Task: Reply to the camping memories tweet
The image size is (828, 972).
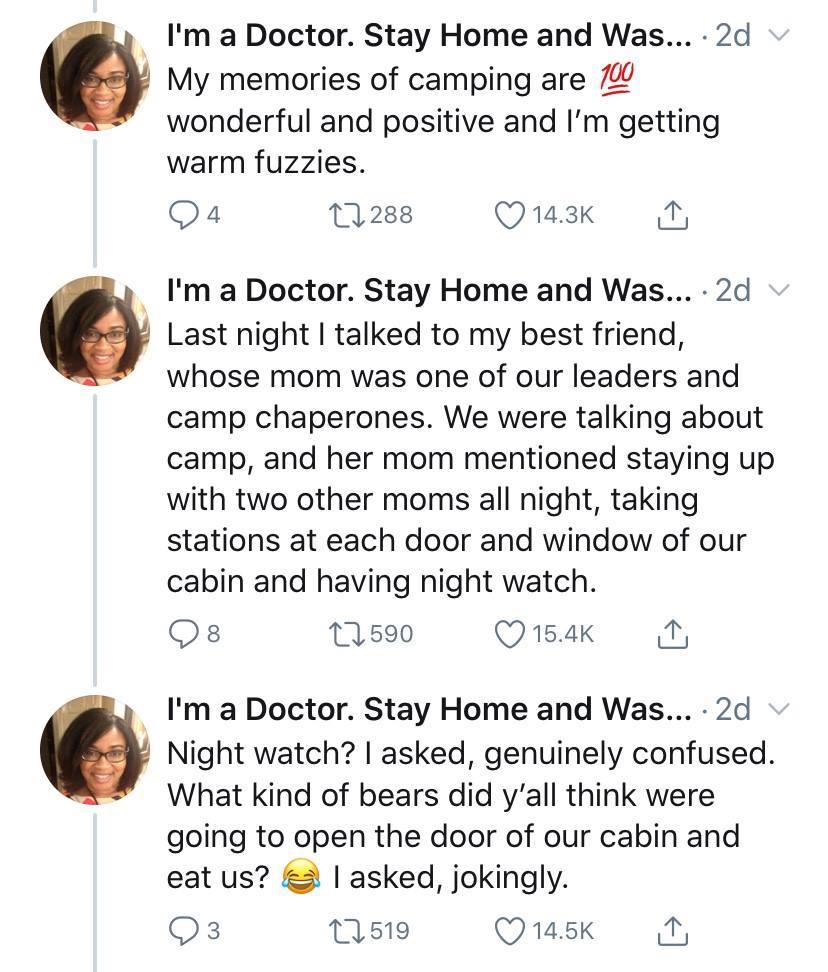Action: pyautogui.click(x=182, y=214)
